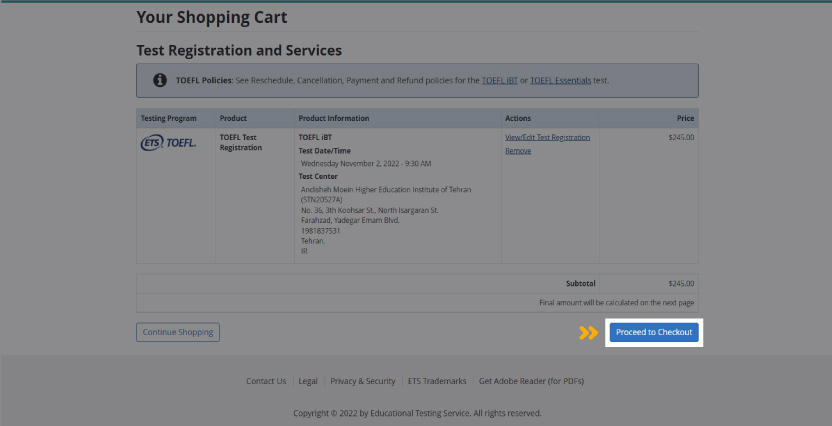The image size is (832, 426).
Task: Click the Test Date/Time label
Action: click(324, 151)
